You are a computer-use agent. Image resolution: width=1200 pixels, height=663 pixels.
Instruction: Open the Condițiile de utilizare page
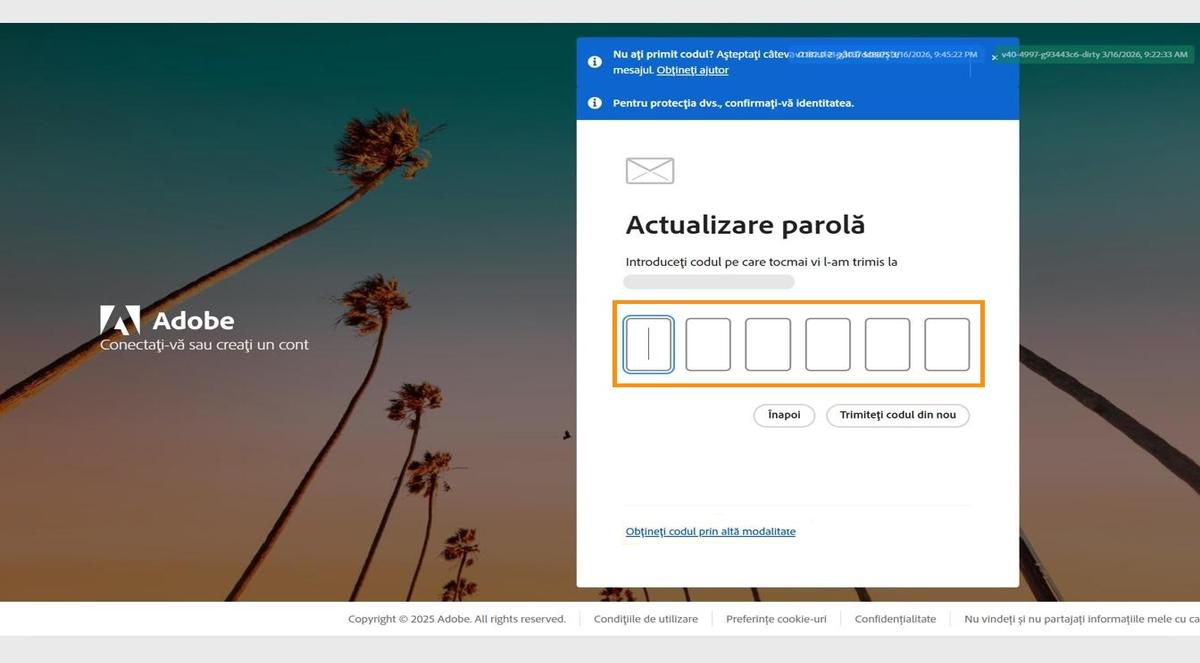(x=645, y=618)
